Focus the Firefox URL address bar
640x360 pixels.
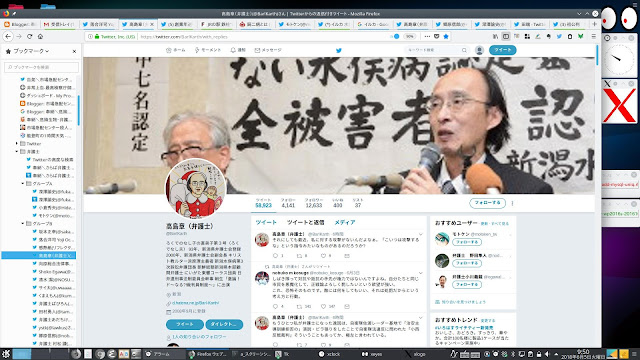tap(261, 36)
